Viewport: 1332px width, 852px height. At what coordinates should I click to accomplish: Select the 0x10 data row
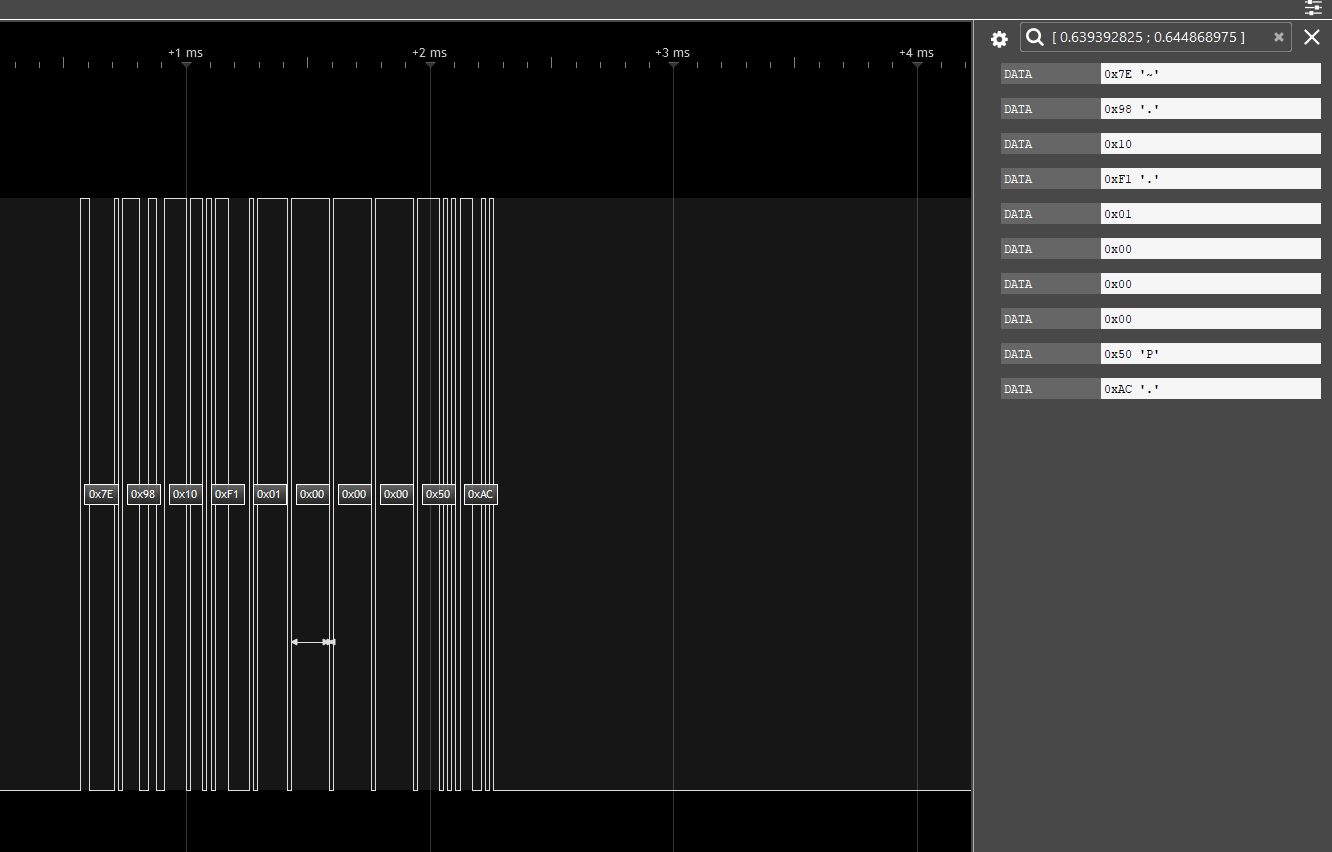(x=1161, y=144)
